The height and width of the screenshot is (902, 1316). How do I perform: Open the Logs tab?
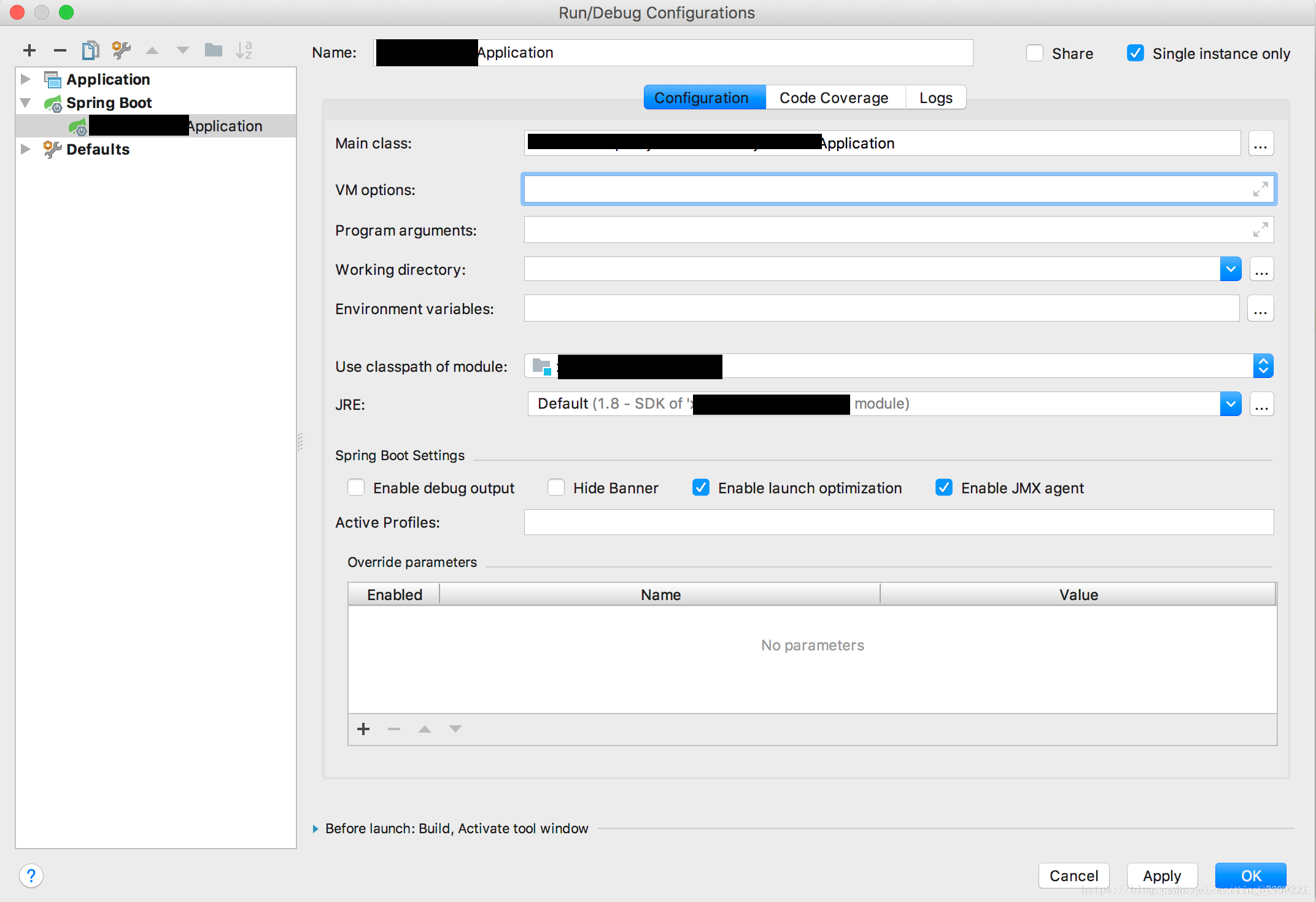(935, 98)
